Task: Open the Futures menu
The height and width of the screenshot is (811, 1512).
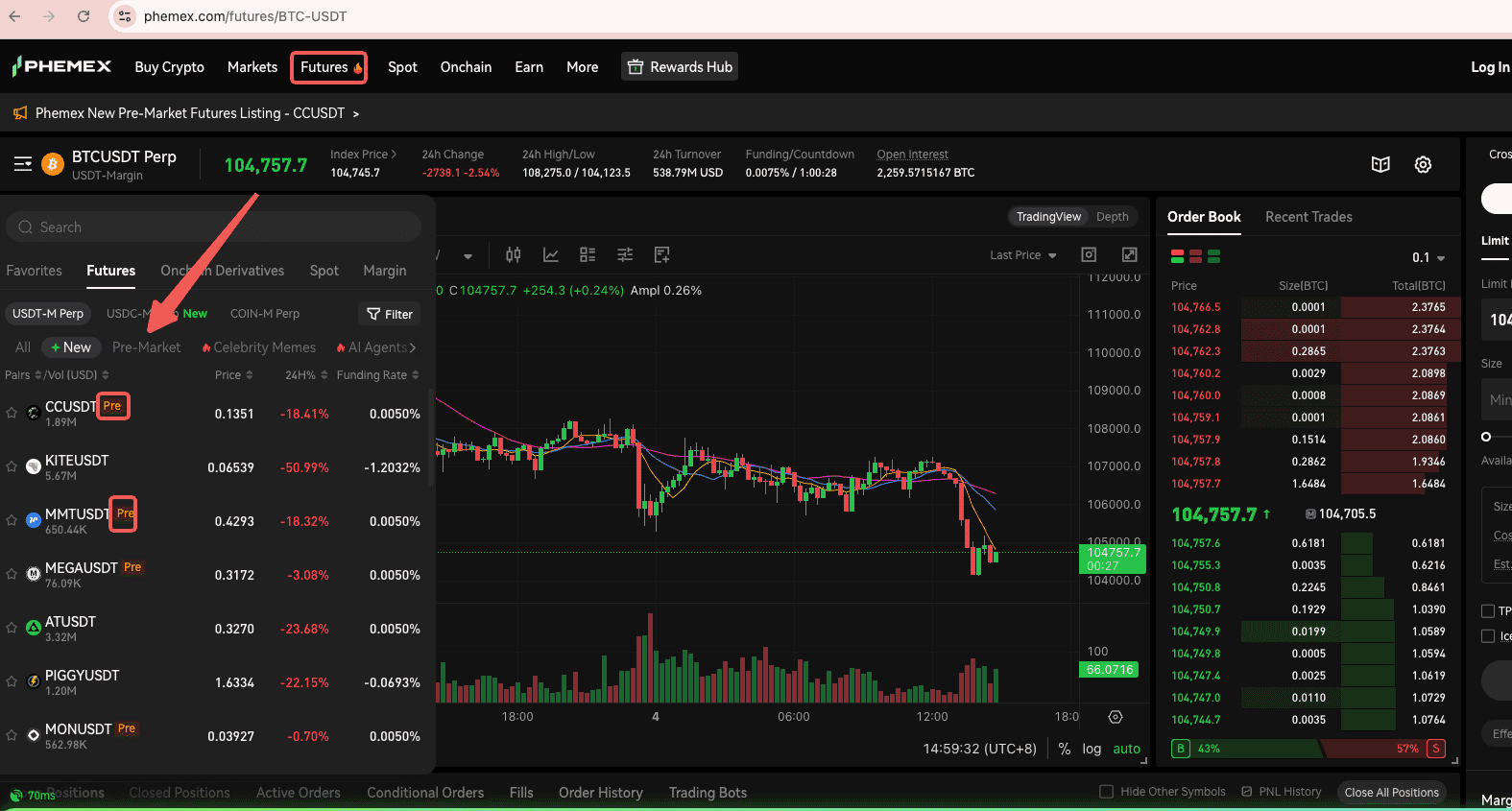Action: (328, 67)
